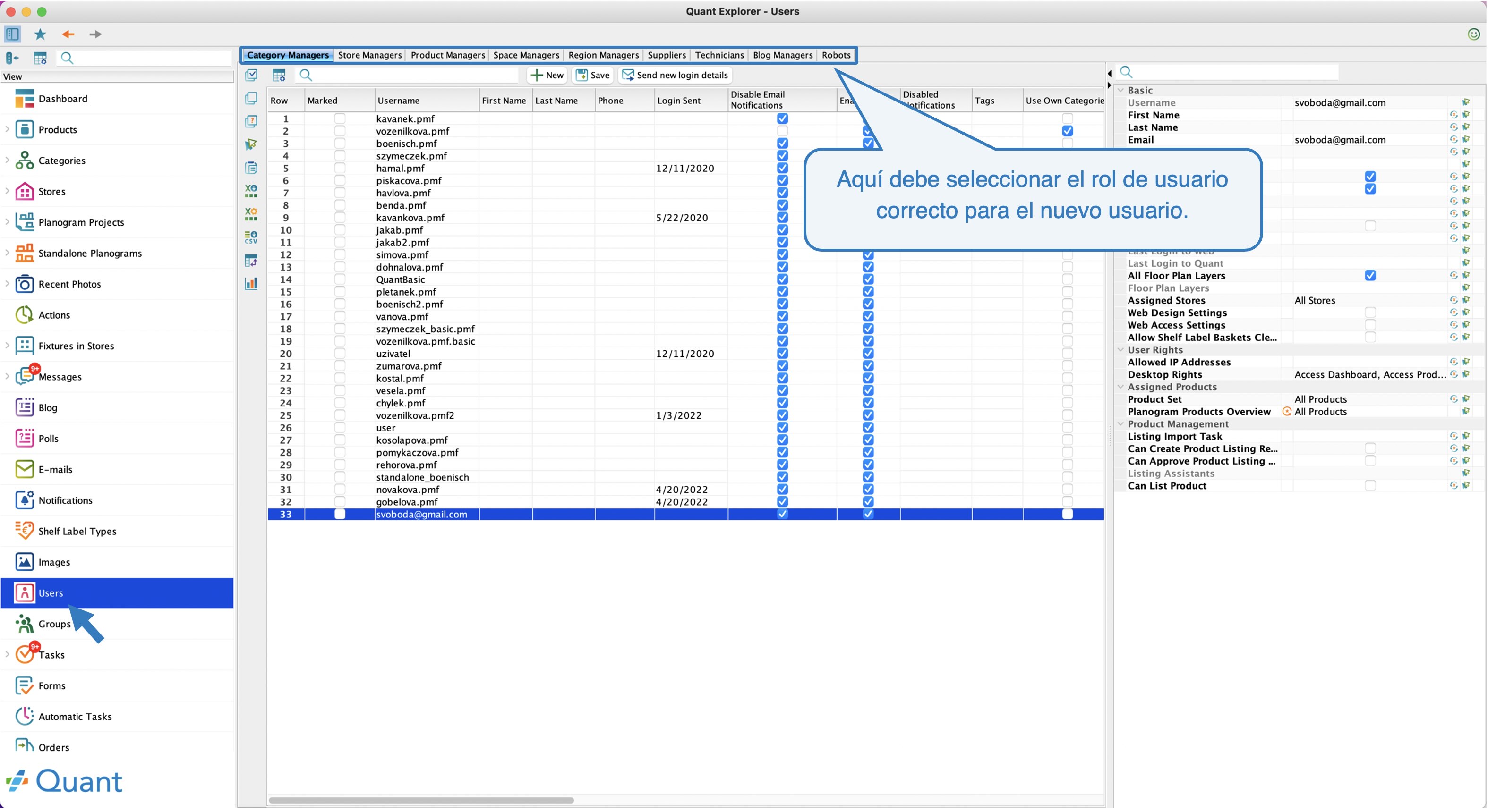Expand the Products tree item
The height and width of the screenshot is (812, 1488).
click(7, 129)
